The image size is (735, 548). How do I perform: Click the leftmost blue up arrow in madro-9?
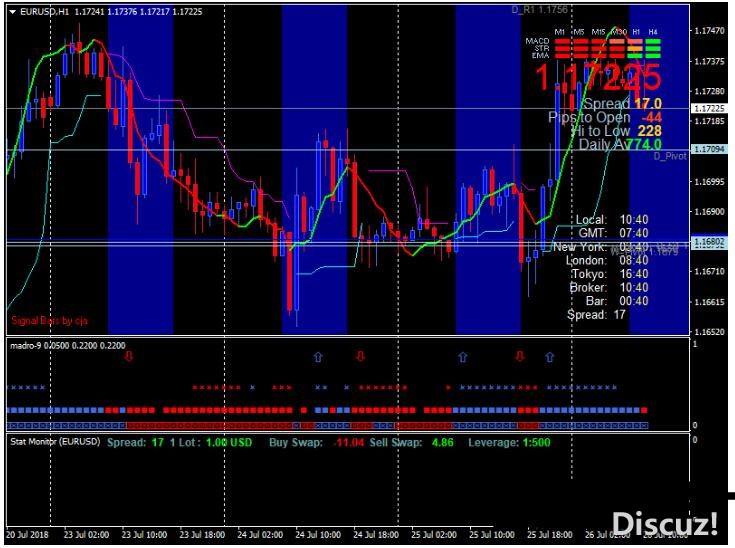pos(318,355)
